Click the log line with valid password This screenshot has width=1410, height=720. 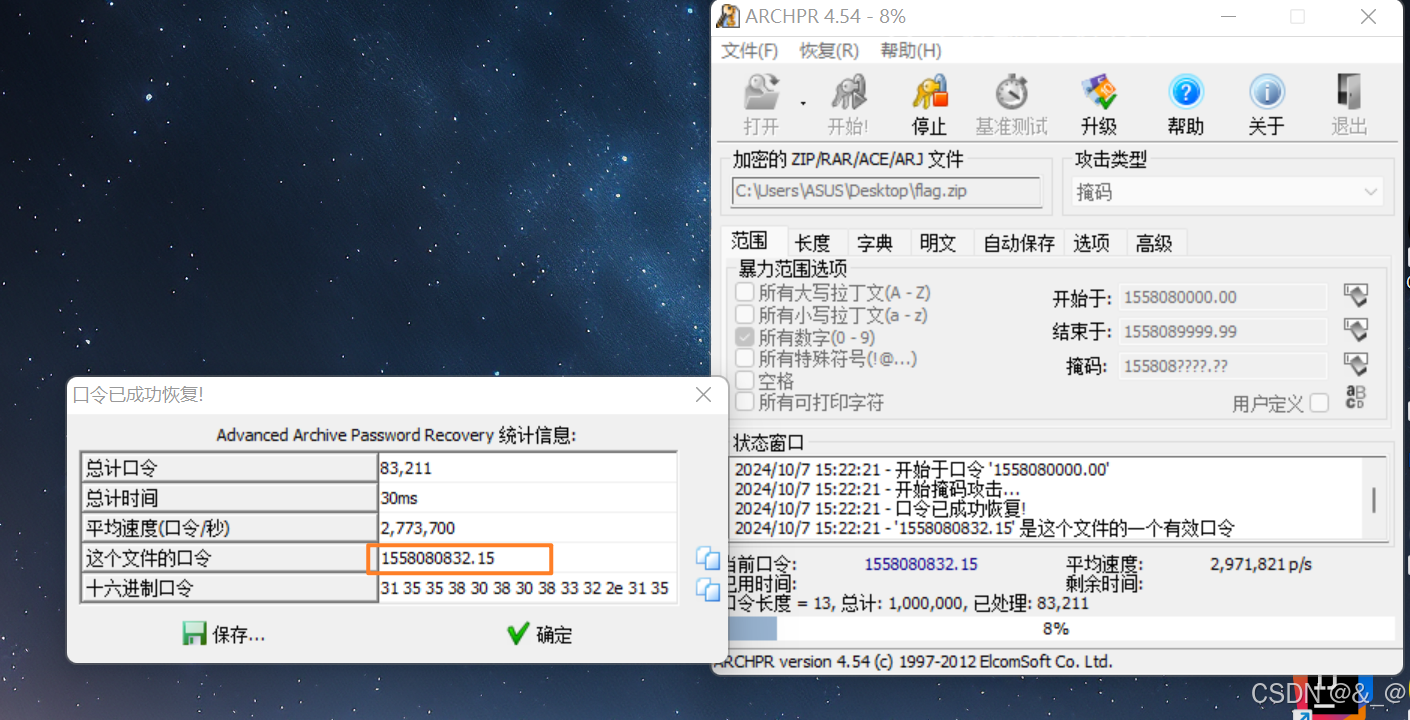(x=985, y=528)
